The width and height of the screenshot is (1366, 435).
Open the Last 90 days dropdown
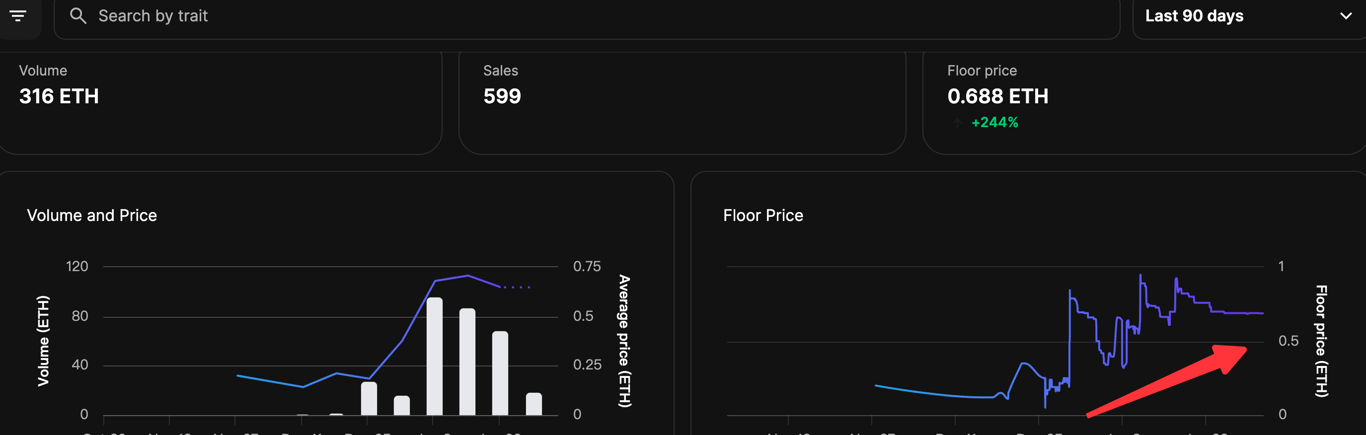coord(1249,17)
